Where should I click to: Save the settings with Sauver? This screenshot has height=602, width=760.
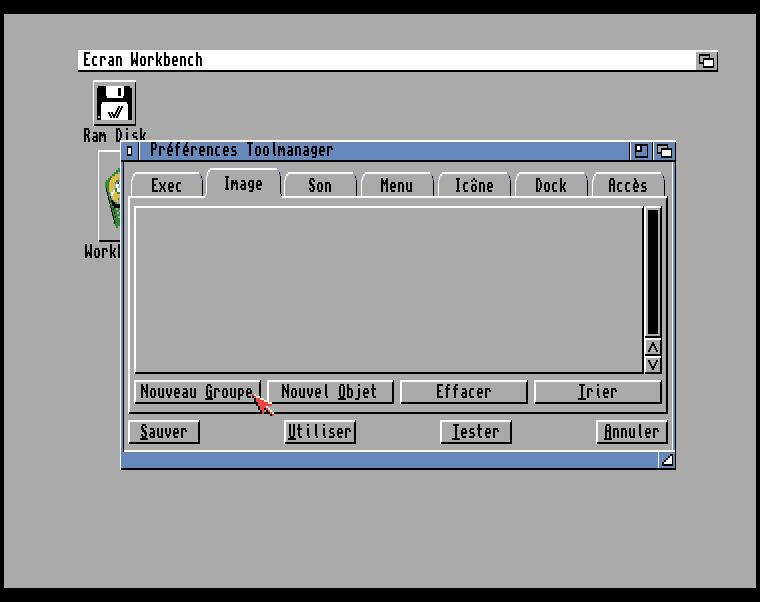pyautogui.click(x=164, y=432)
